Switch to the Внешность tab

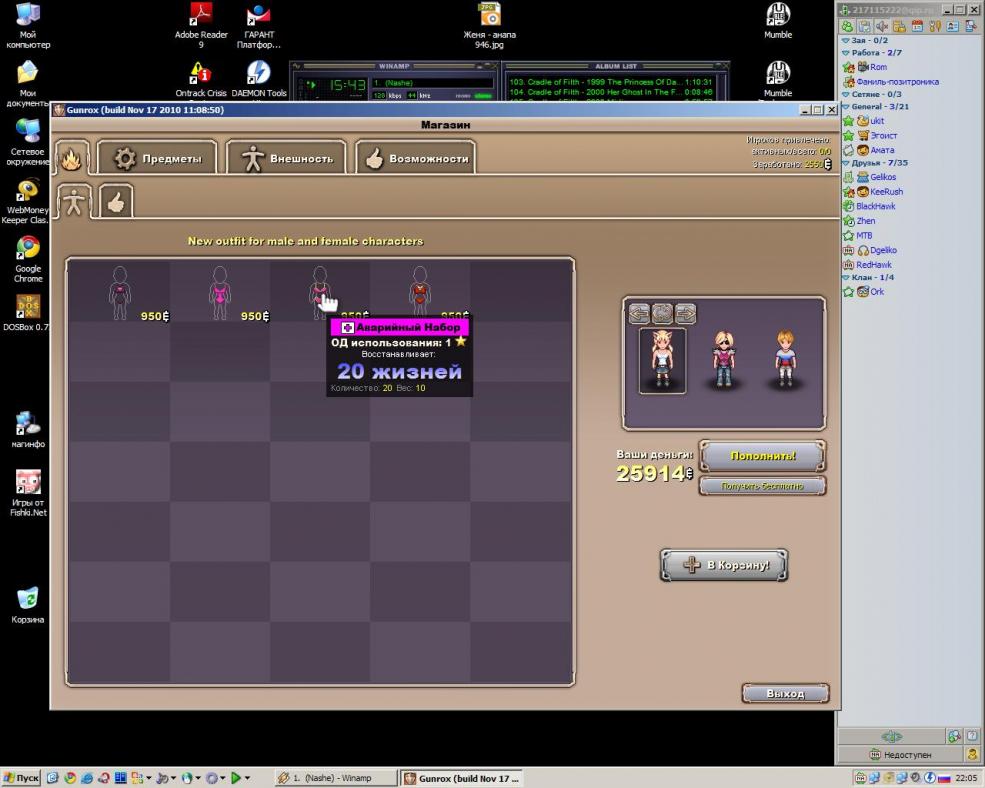[287, 158]
